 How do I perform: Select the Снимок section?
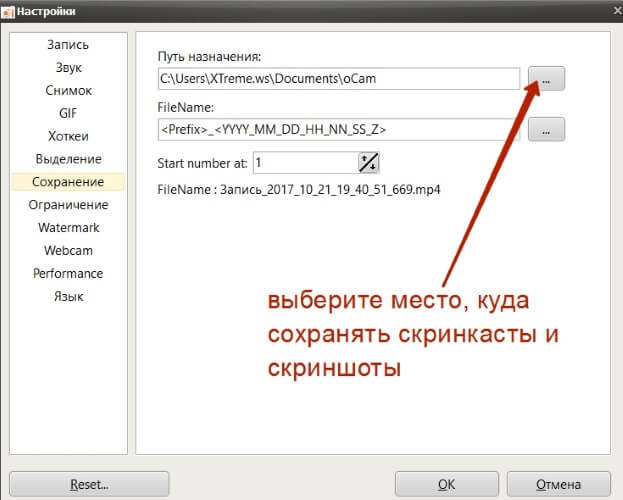tap(68, 91)
